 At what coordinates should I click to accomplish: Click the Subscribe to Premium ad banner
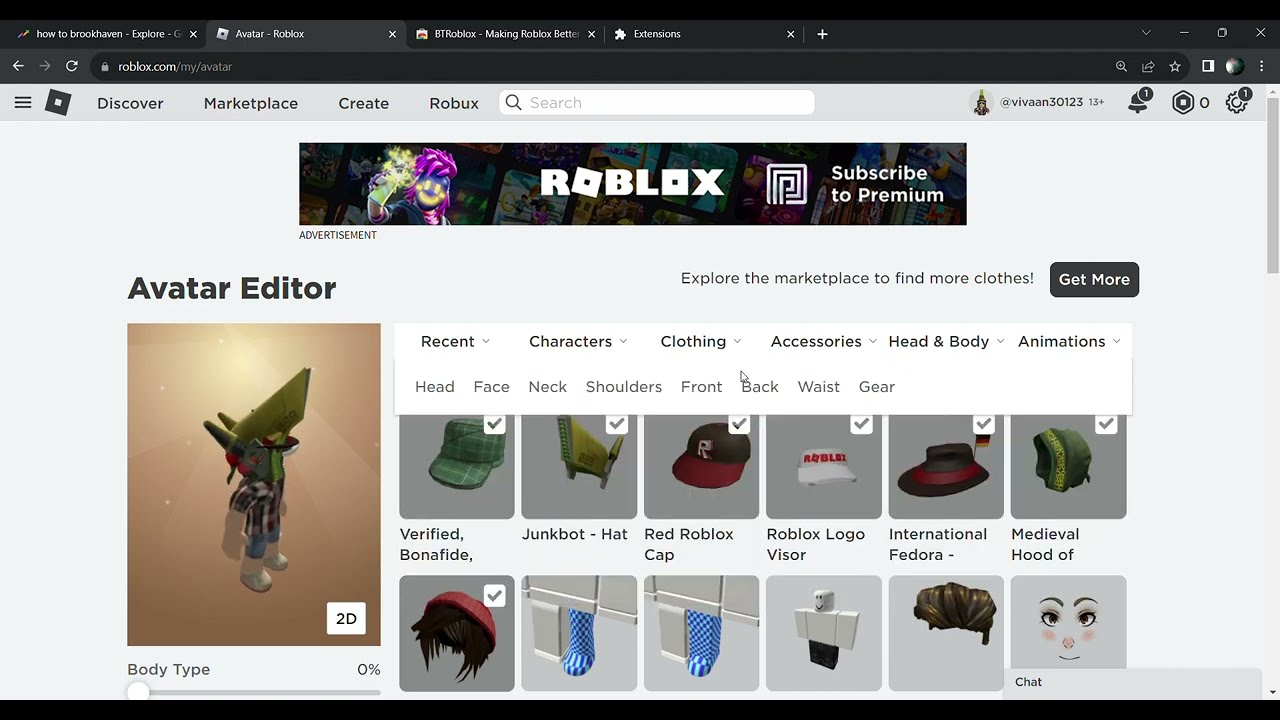pos(633,184)
